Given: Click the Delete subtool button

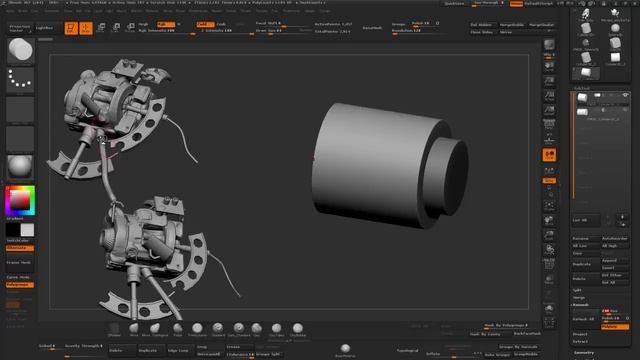Looking at the screenshot, I should (586, 279).
